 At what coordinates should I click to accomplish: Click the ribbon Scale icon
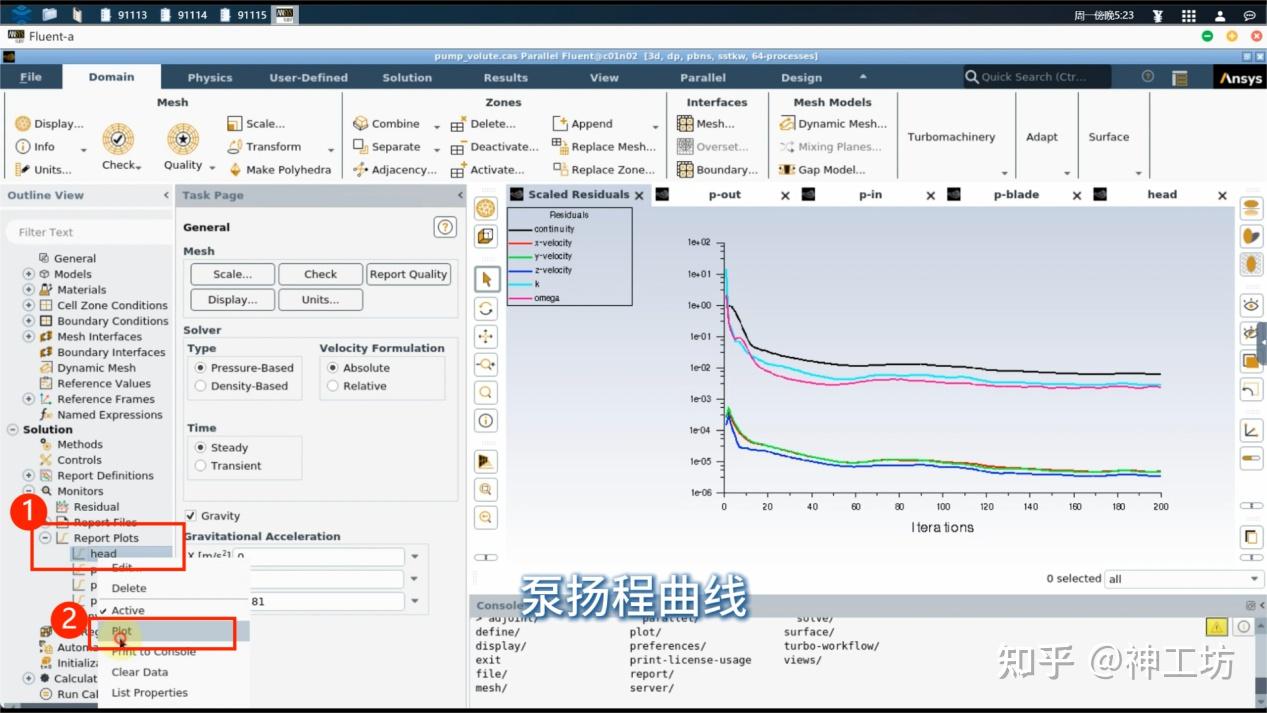click(x=235, y=124)
